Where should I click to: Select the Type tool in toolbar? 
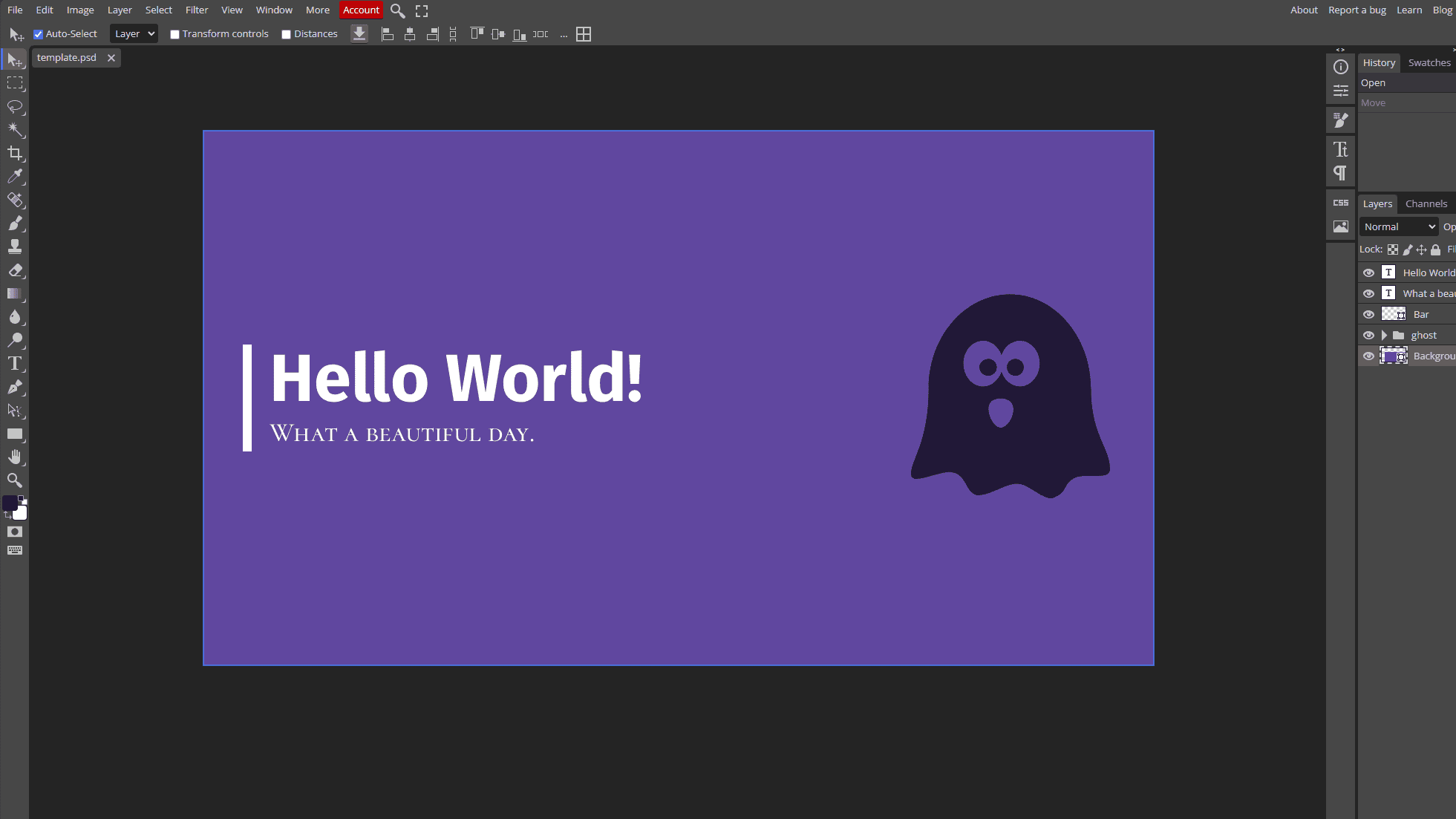(15, 364)
